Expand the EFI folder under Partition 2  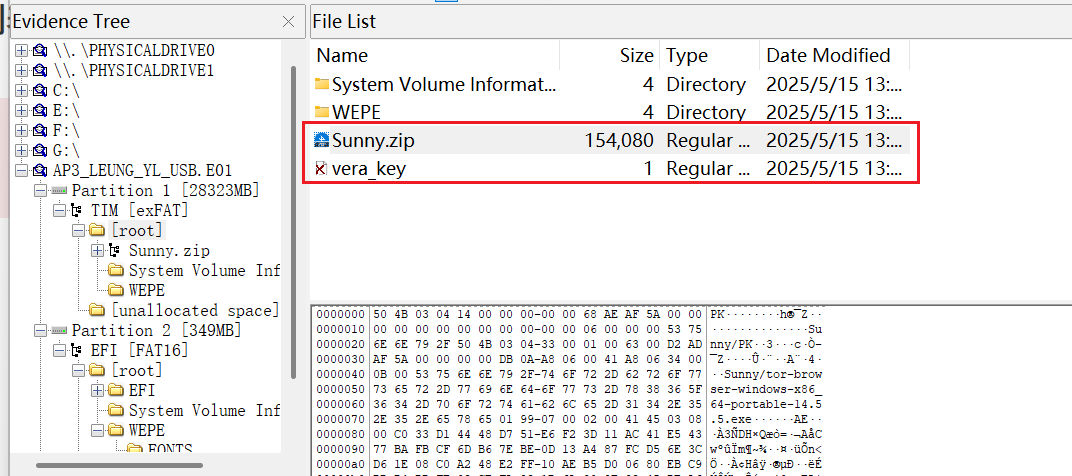95,390
